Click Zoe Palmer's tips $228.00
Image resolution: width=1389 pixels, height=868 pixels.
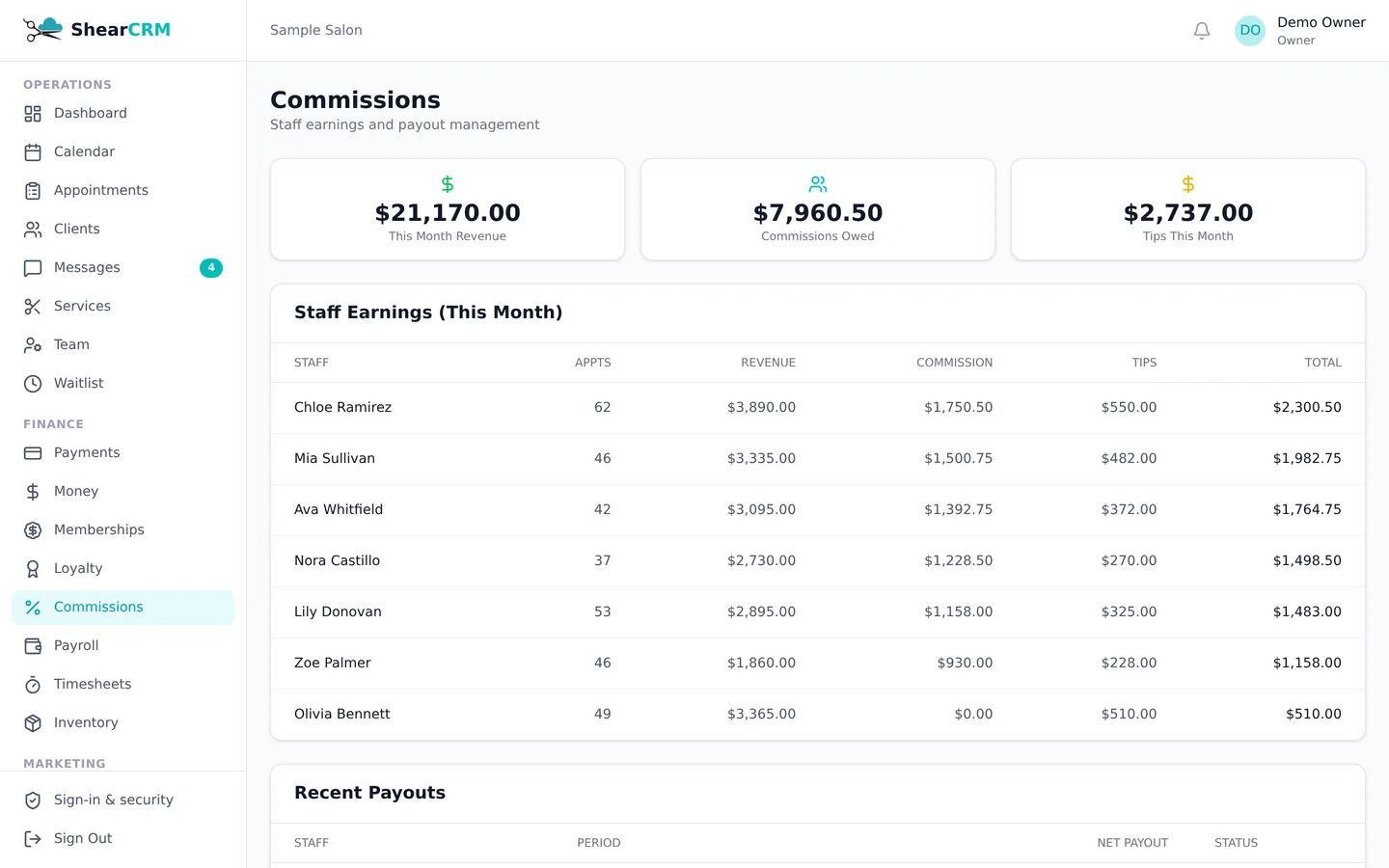pos(1129,664)
